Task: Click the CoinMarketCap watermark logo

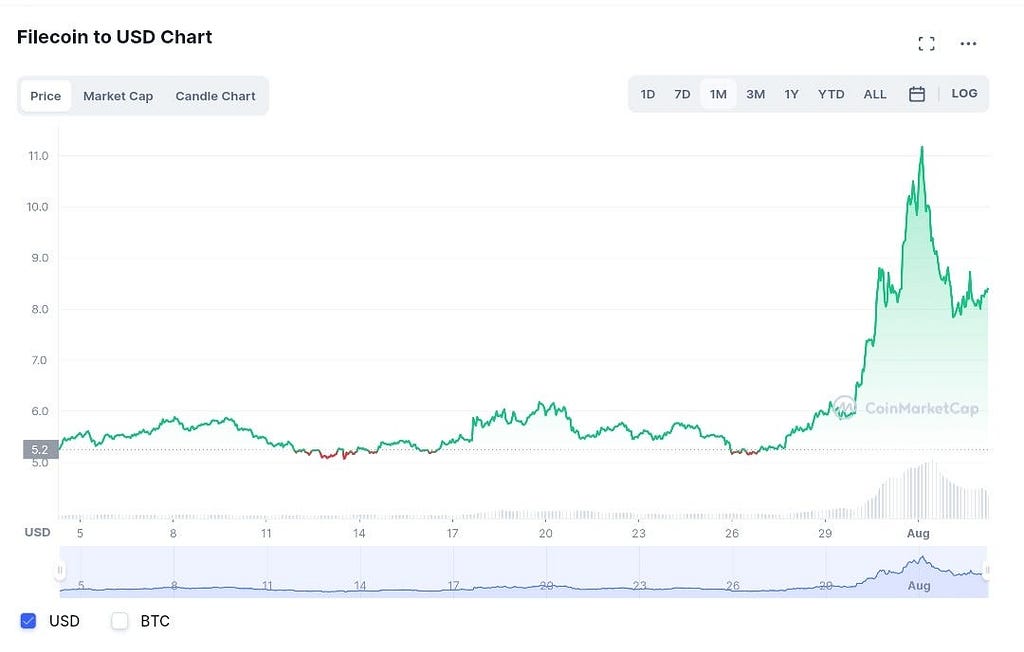Action: coord(906,408)
